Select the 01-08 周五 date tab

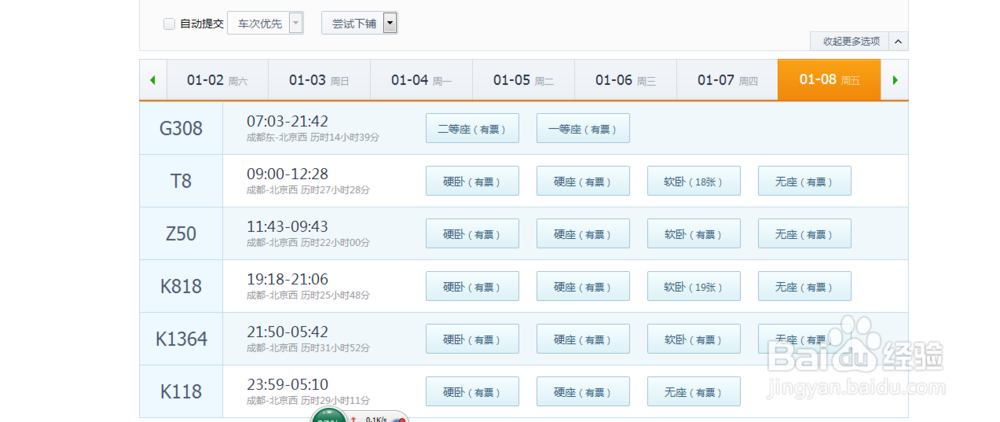click(829, 80)
